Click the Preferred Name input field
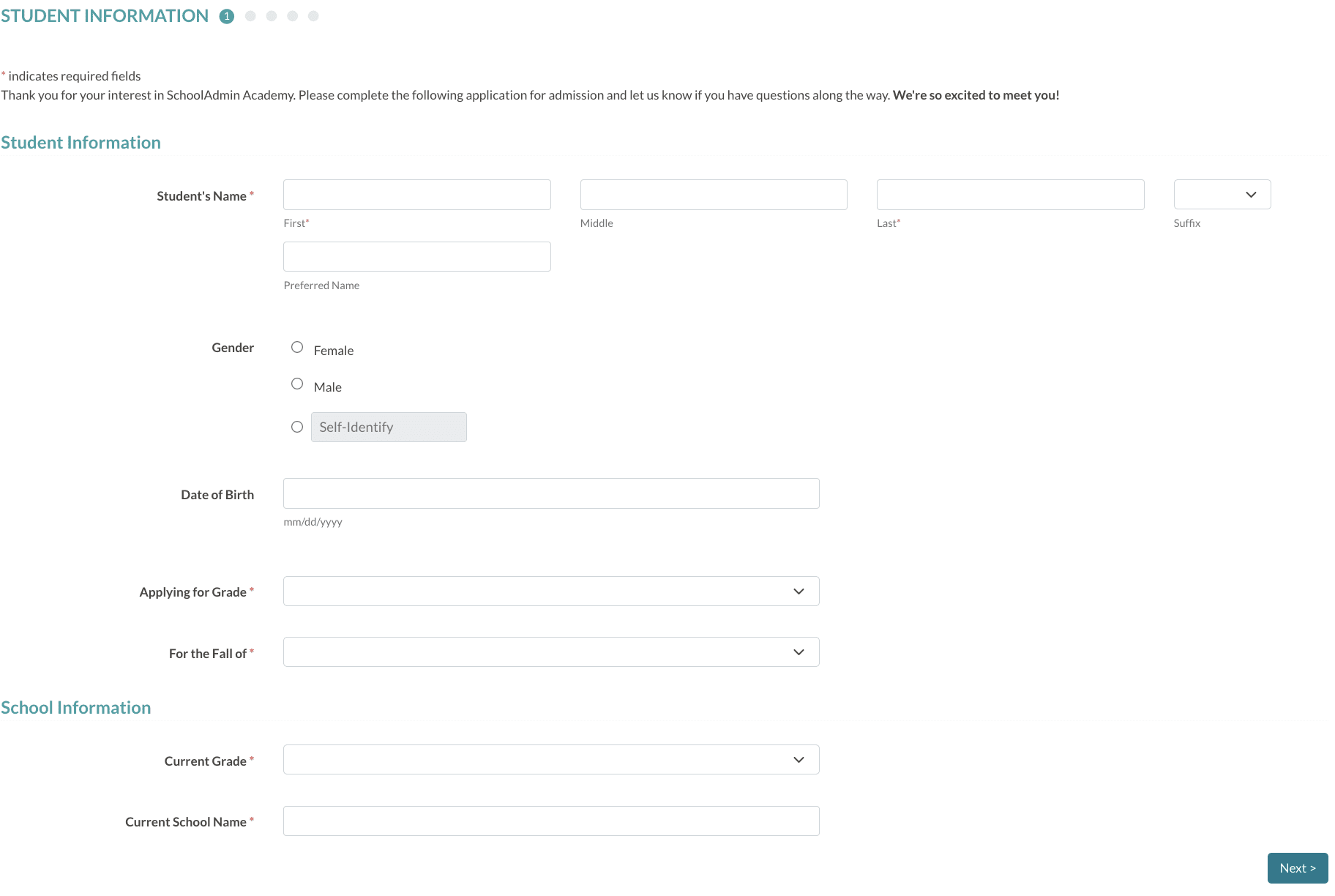Image resolution: width=1335 pixels, height=896 pixels. click(x=417, y=257)
